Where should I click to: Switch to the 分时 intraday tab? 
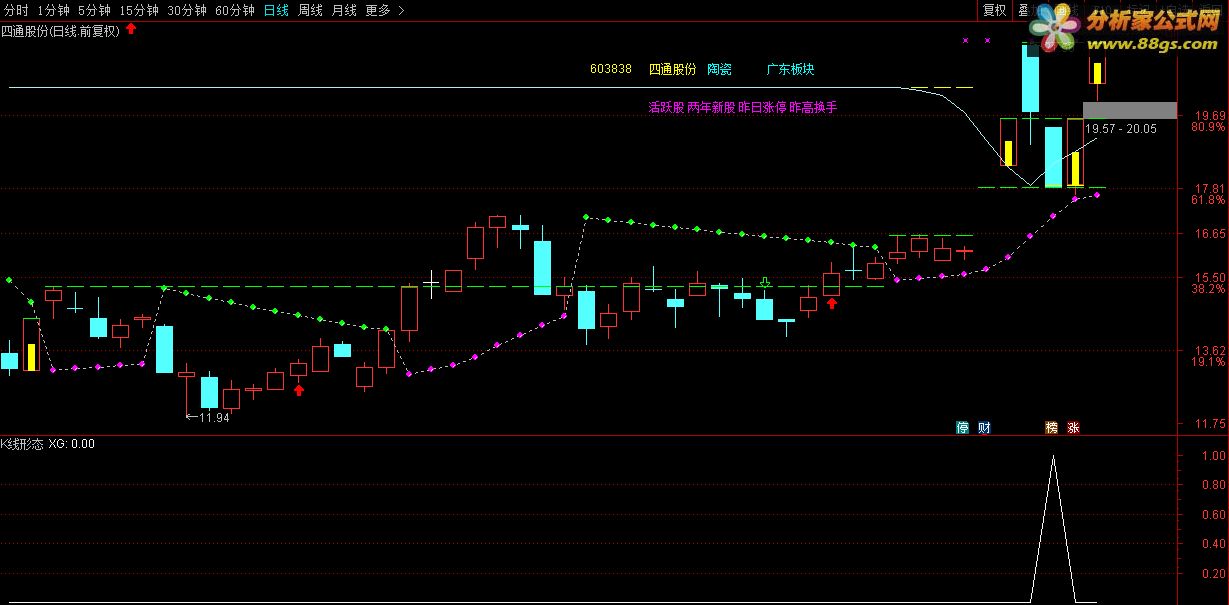tap(16, 10)
